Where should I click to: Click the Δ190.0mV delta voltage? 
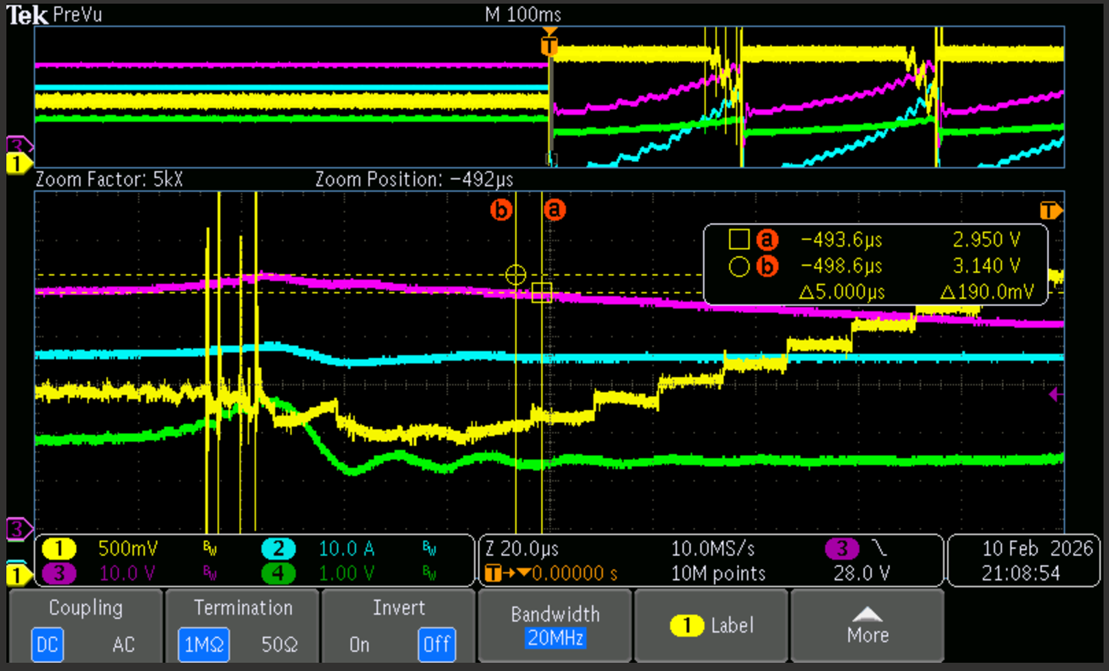click(987, 292)
